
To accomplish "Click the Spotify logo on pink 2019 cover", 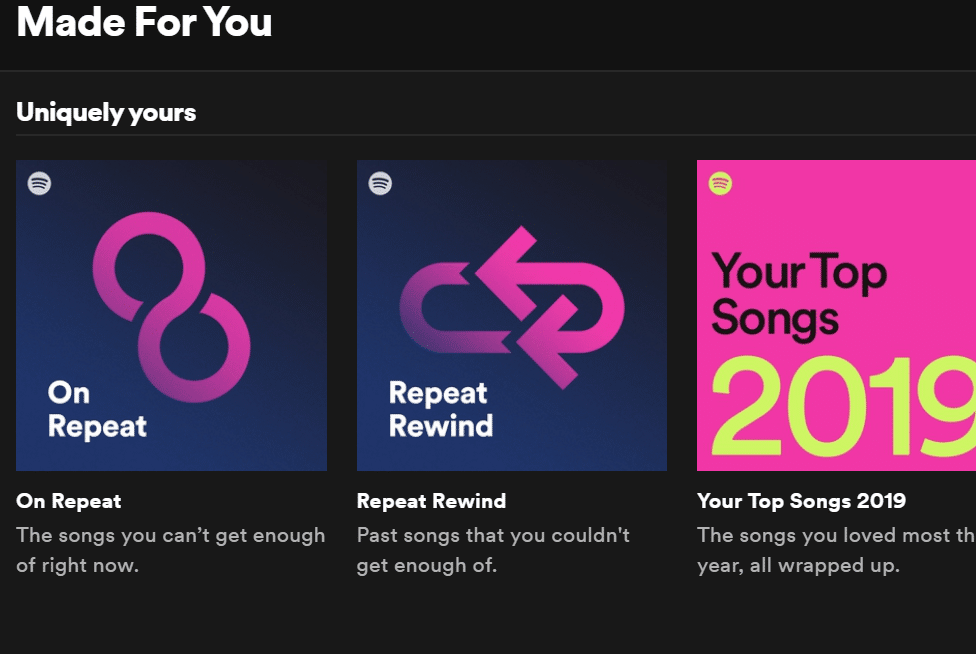I will [x=720, y=183].
